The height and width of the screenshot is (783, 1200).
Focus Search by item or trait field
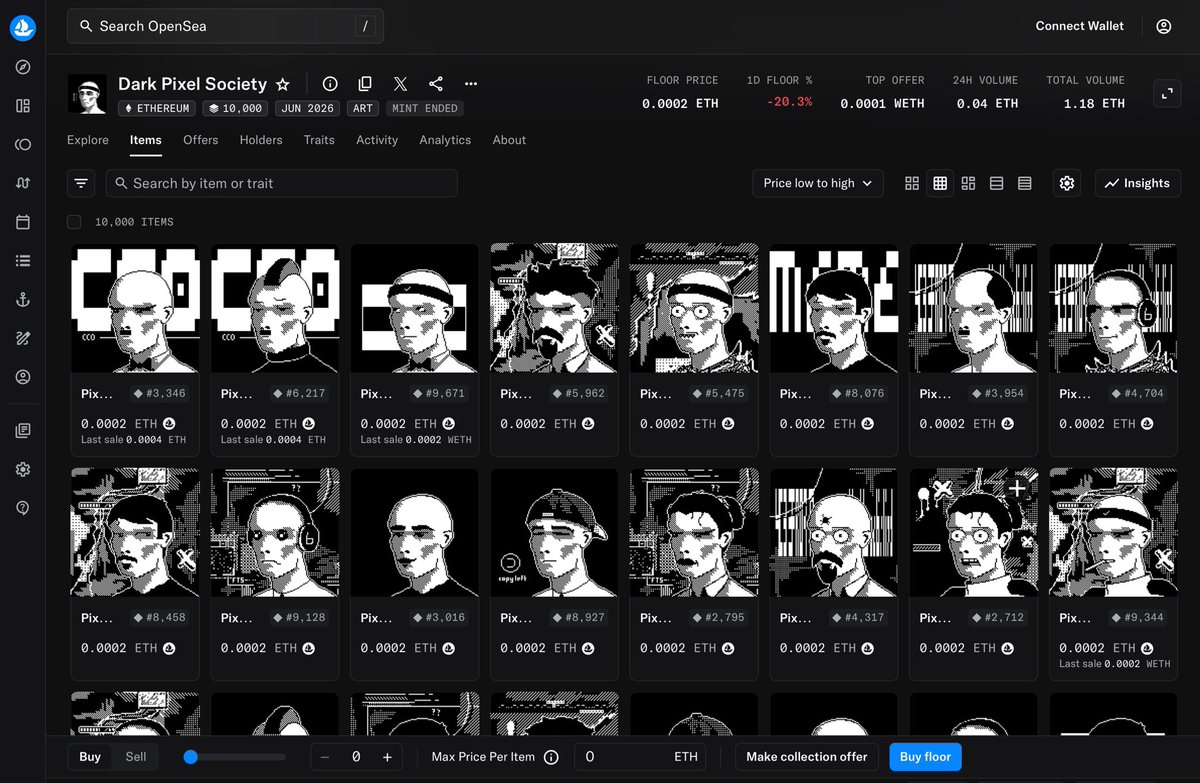281,183
